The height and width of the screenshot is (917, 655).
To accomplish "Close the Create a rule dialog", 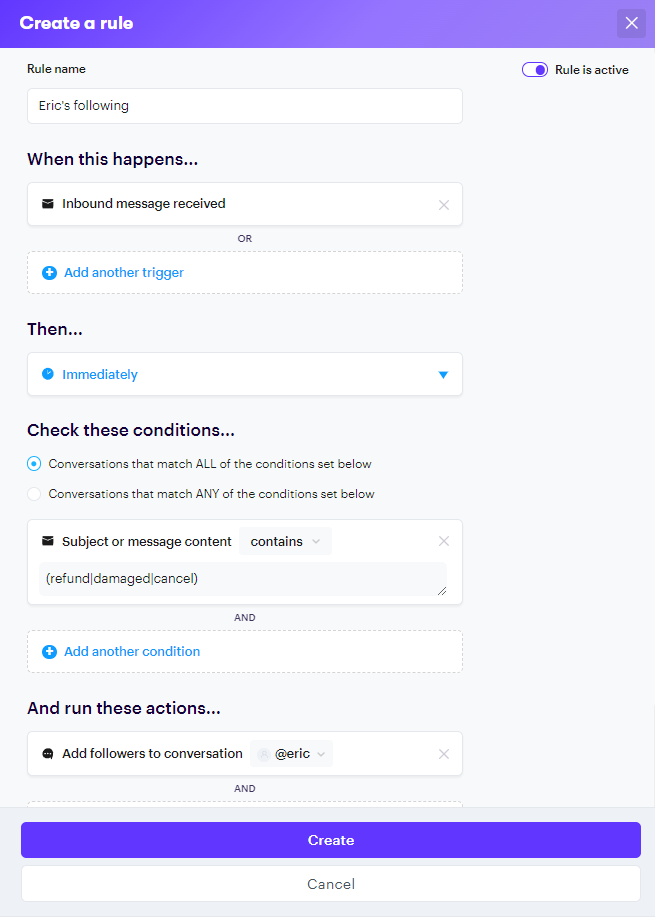I will point(631,23).
